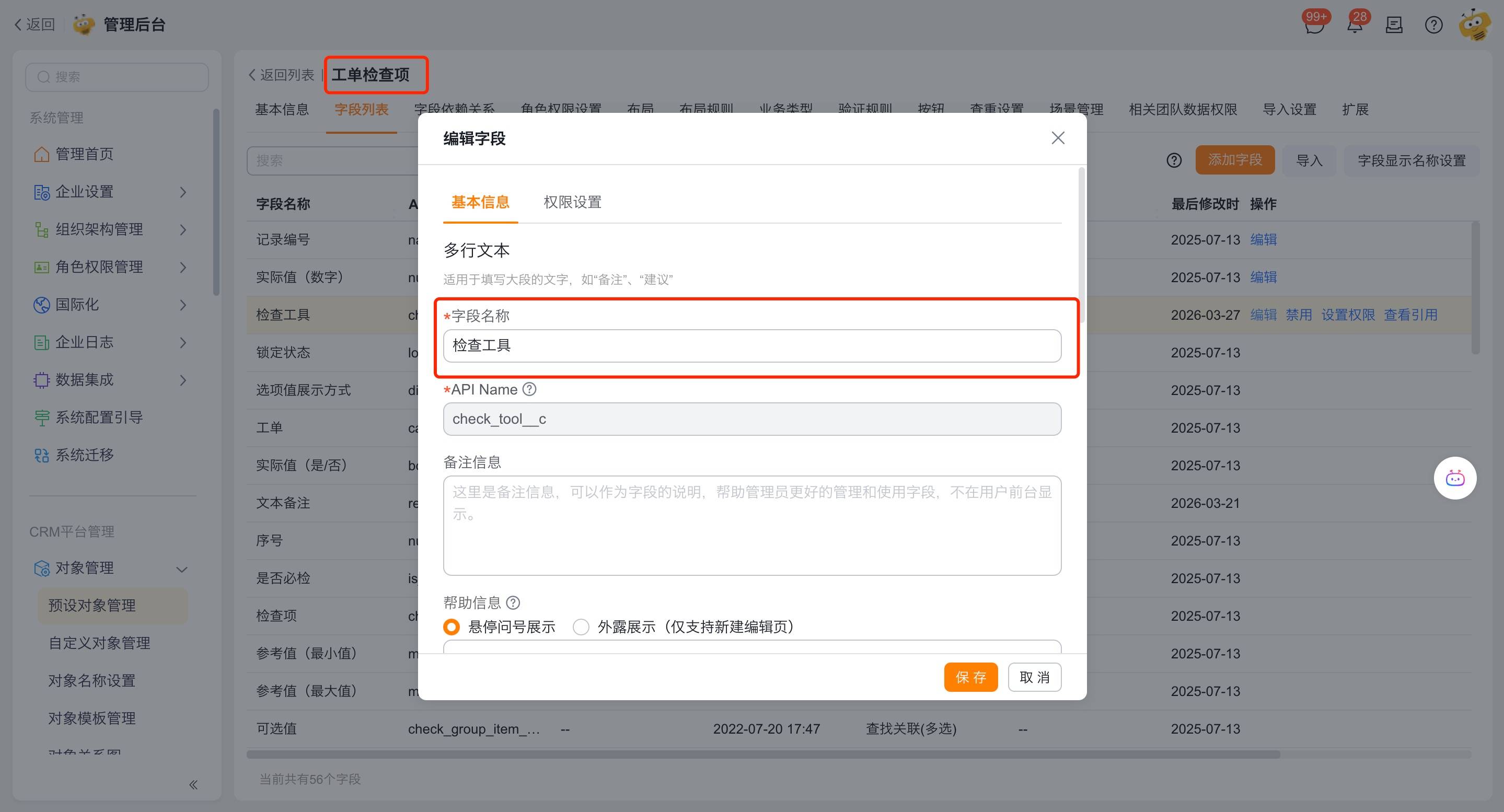
Task: Click the notification bell icon
Action: 1355,25
